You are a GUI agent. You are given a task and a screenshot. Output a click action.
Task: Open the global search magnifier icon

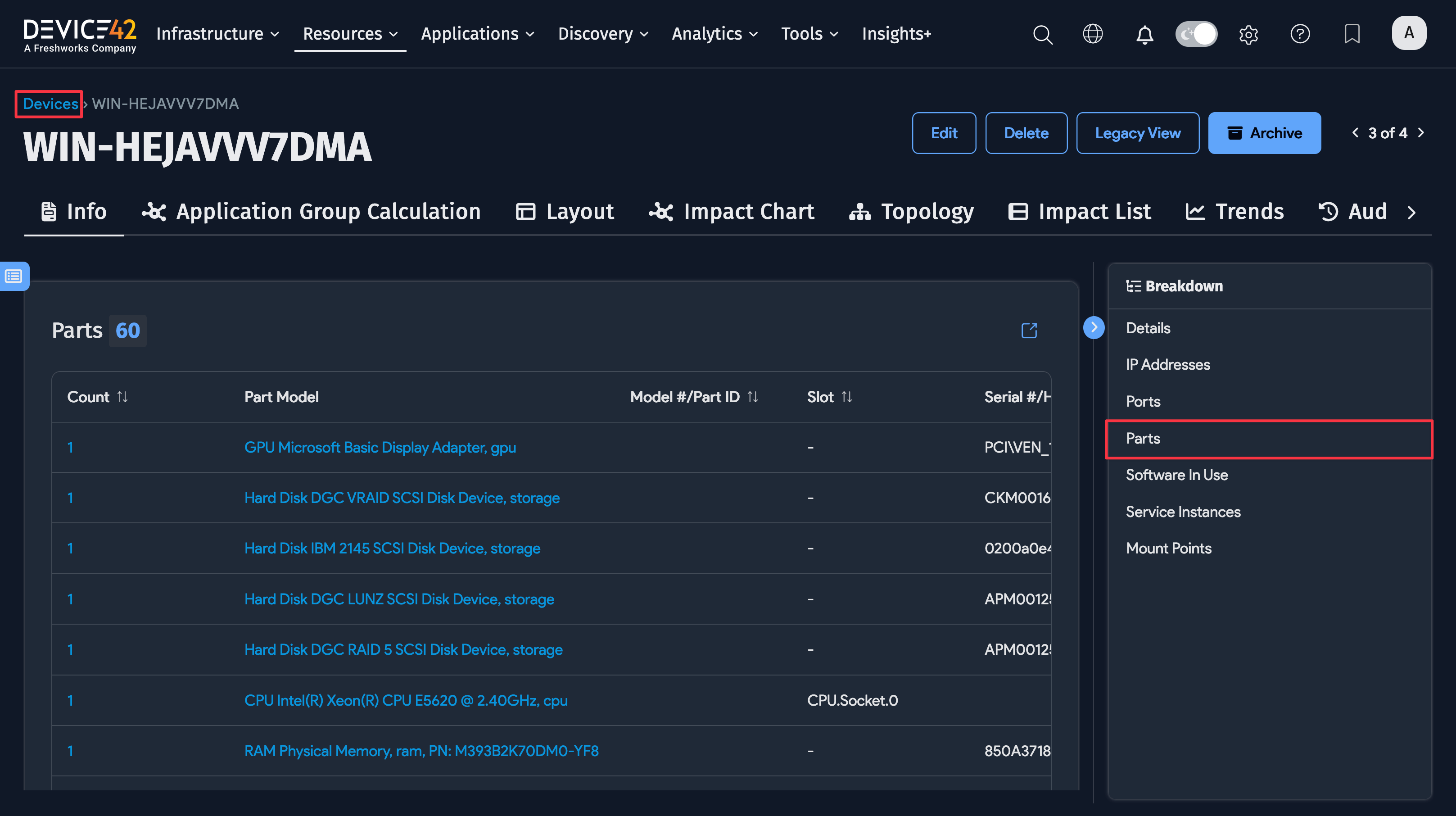[x=1043, y=34]
